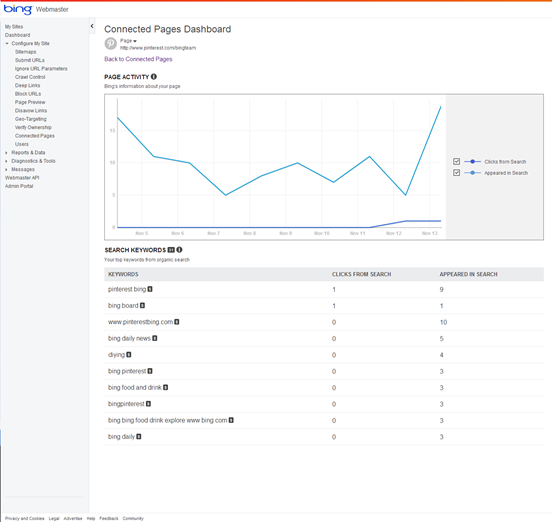Expand the Diagnostics & Tools section
This screenshot has height=522, width=552.
pos(7,161)
